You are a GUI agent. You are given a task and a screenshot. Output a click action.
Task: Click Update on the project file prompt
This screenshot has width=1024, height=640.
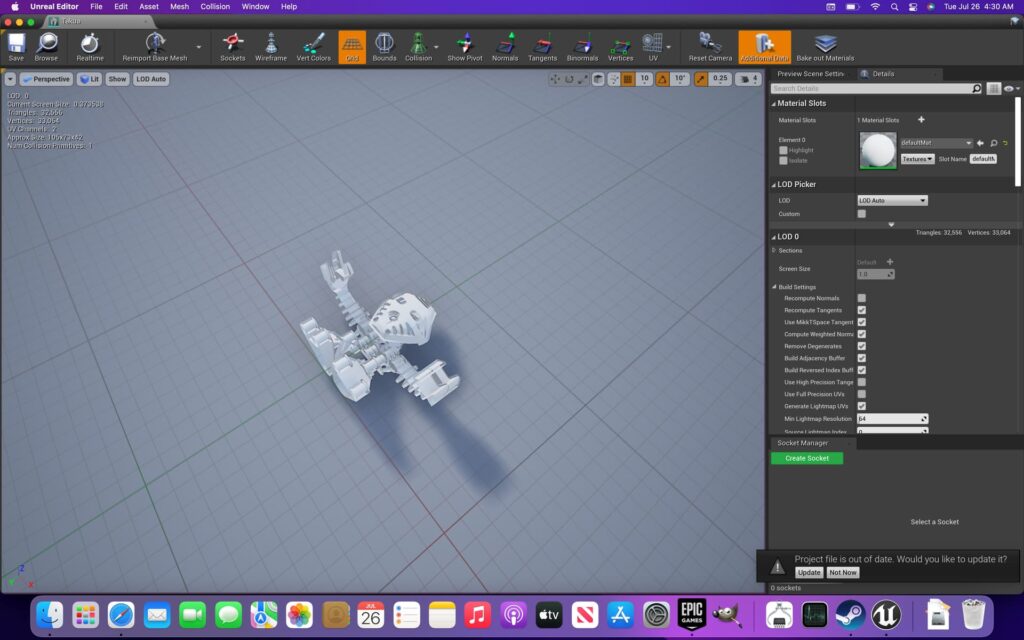(x=809, y=572)
